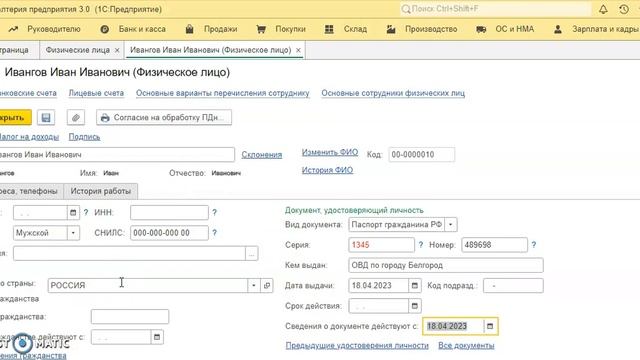Focus the top search box
The width and height of the screenshot is (640, 360).
click(x=495, y=9)
